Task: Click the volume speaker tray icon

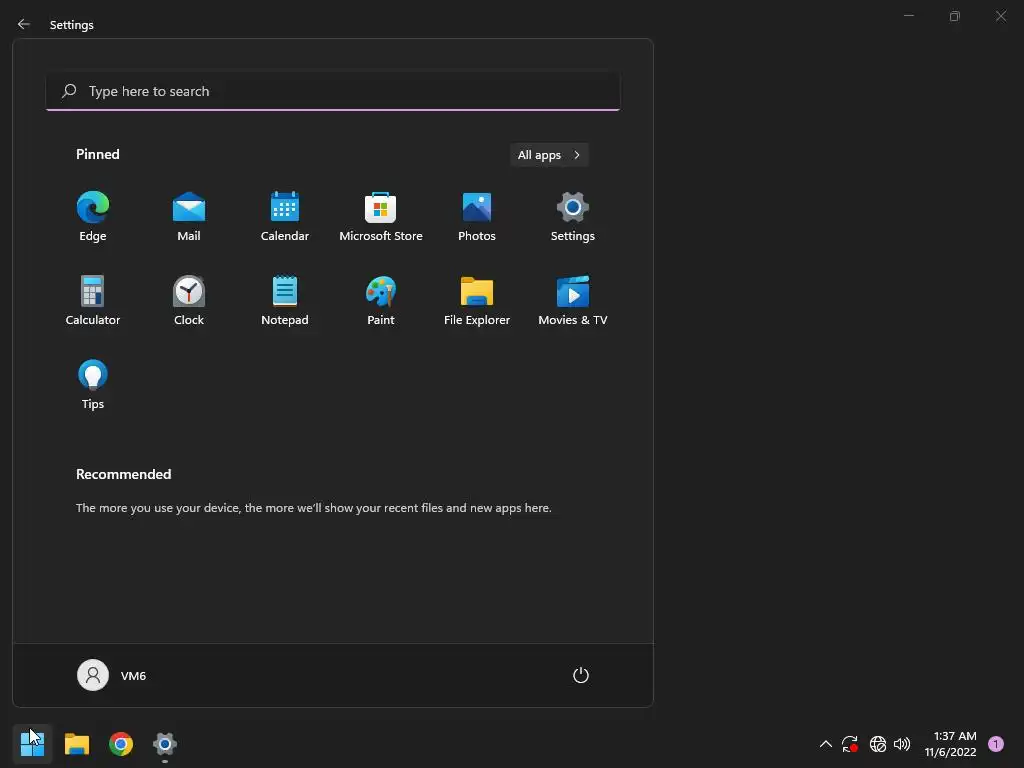Action: click(902, 744)
